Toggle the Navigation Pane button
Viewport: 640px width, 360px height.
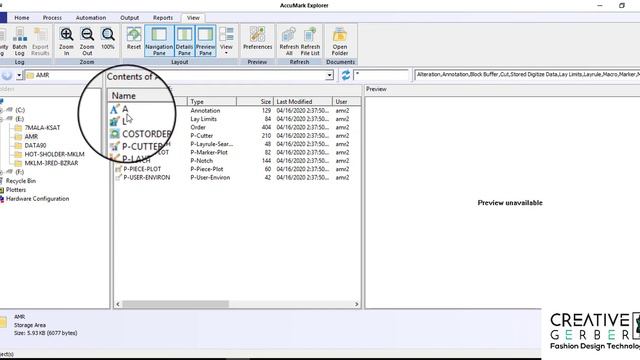(159, 41)
